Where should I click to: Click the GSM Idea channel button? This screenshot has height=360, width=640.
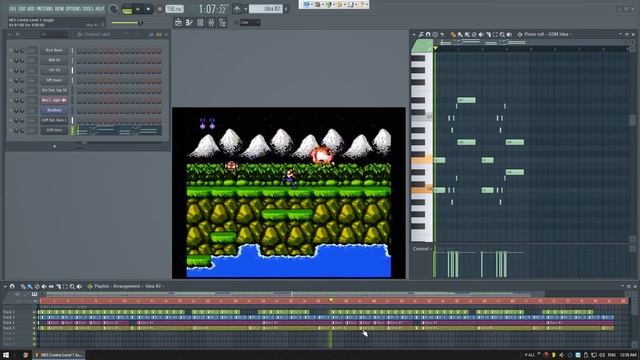[54, 131]
